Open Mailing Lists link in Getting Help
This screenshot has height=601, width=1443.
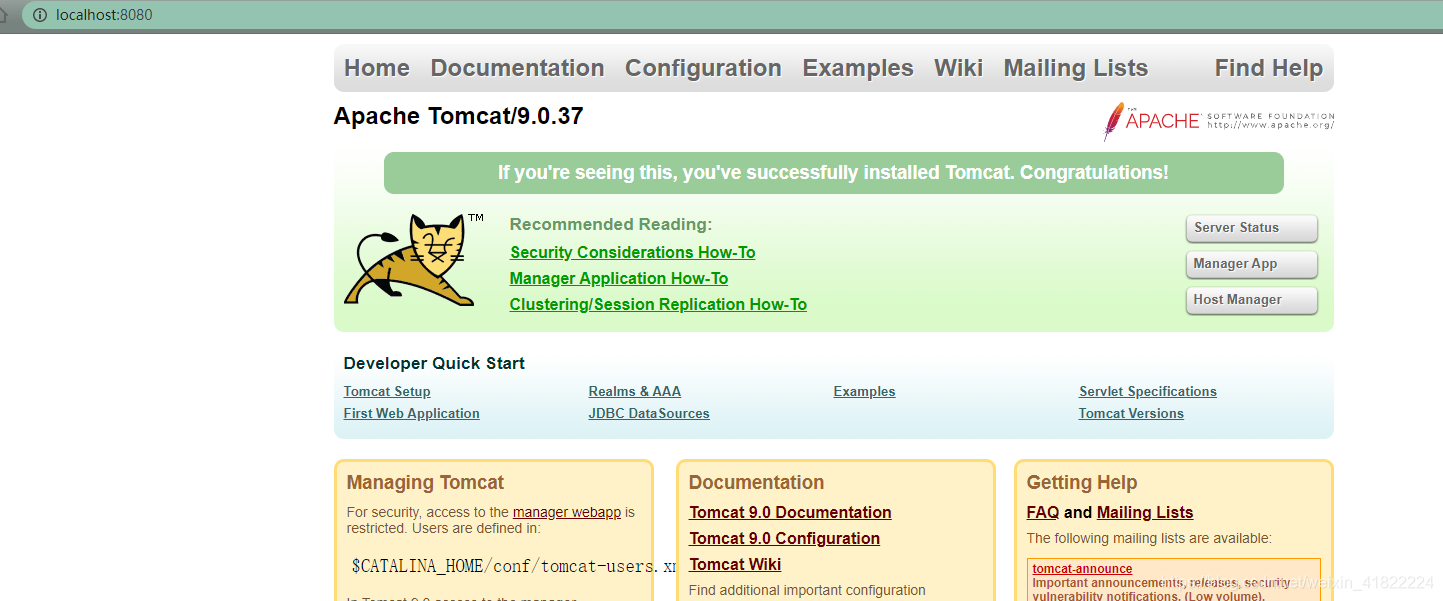(x=1145, y=512)
